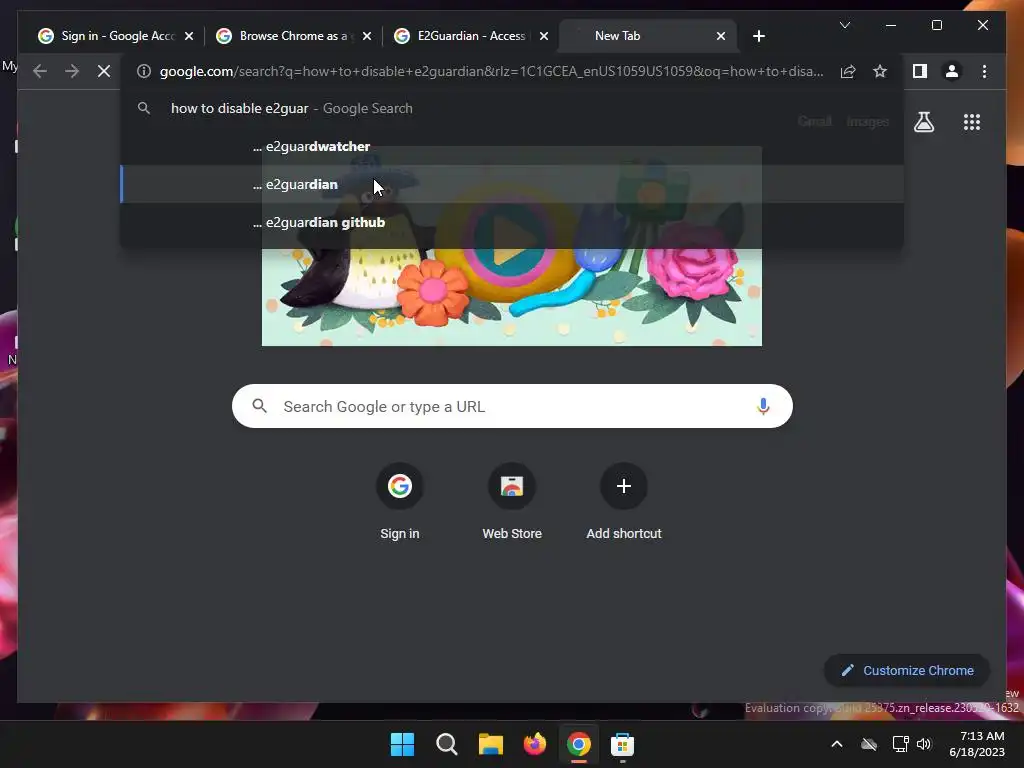The height and width of the screenshot is (768, 1024).
Task: Start voice search with microphone icon
Action: (763, 406)
